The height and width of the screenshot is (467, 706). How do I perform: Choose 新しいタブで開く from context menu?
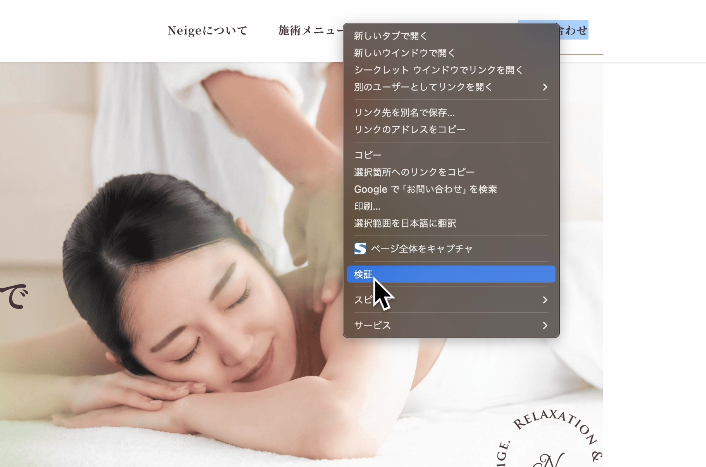tap(451, 36)
